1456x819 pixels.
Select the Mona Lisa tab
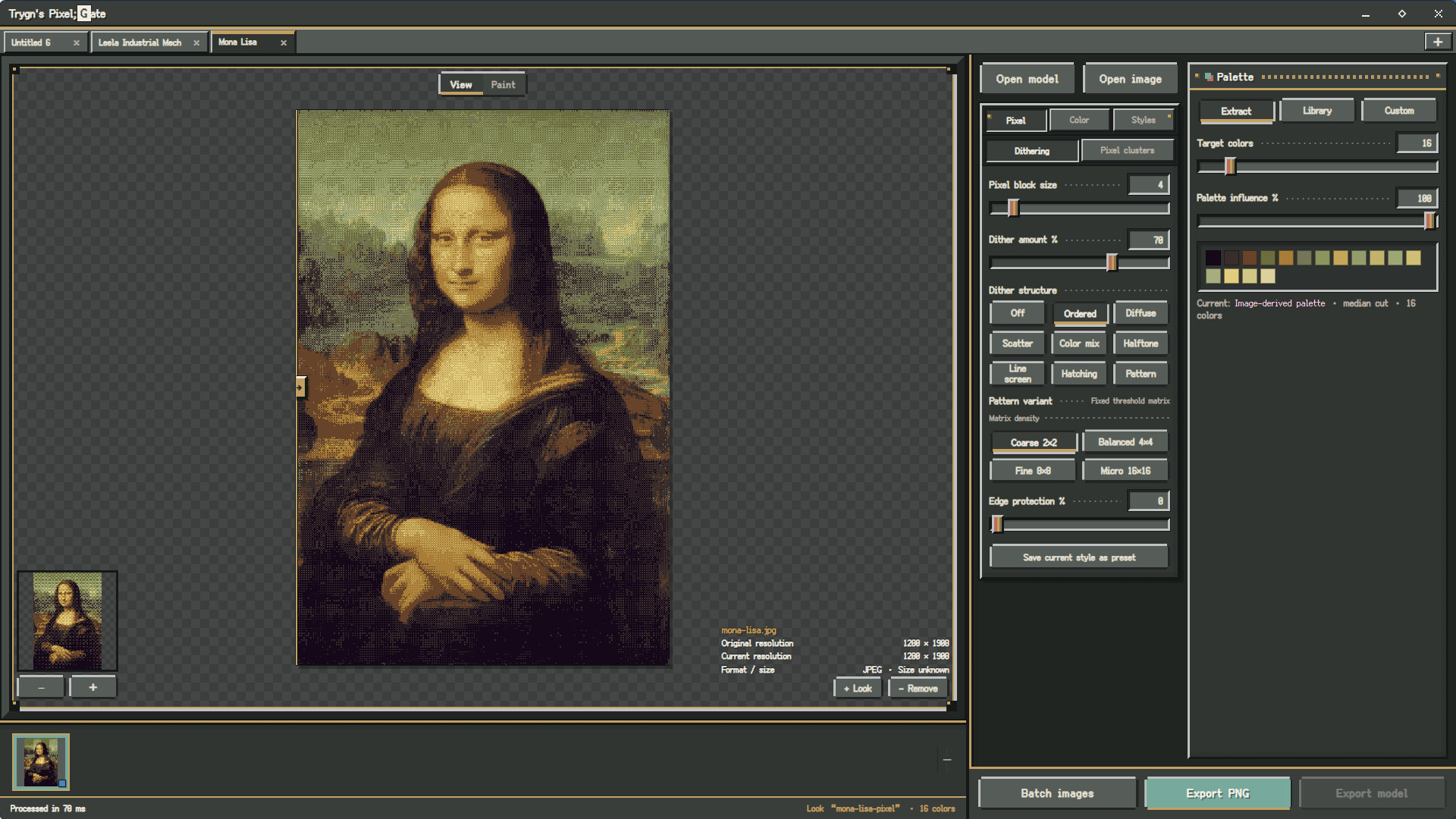237,42
